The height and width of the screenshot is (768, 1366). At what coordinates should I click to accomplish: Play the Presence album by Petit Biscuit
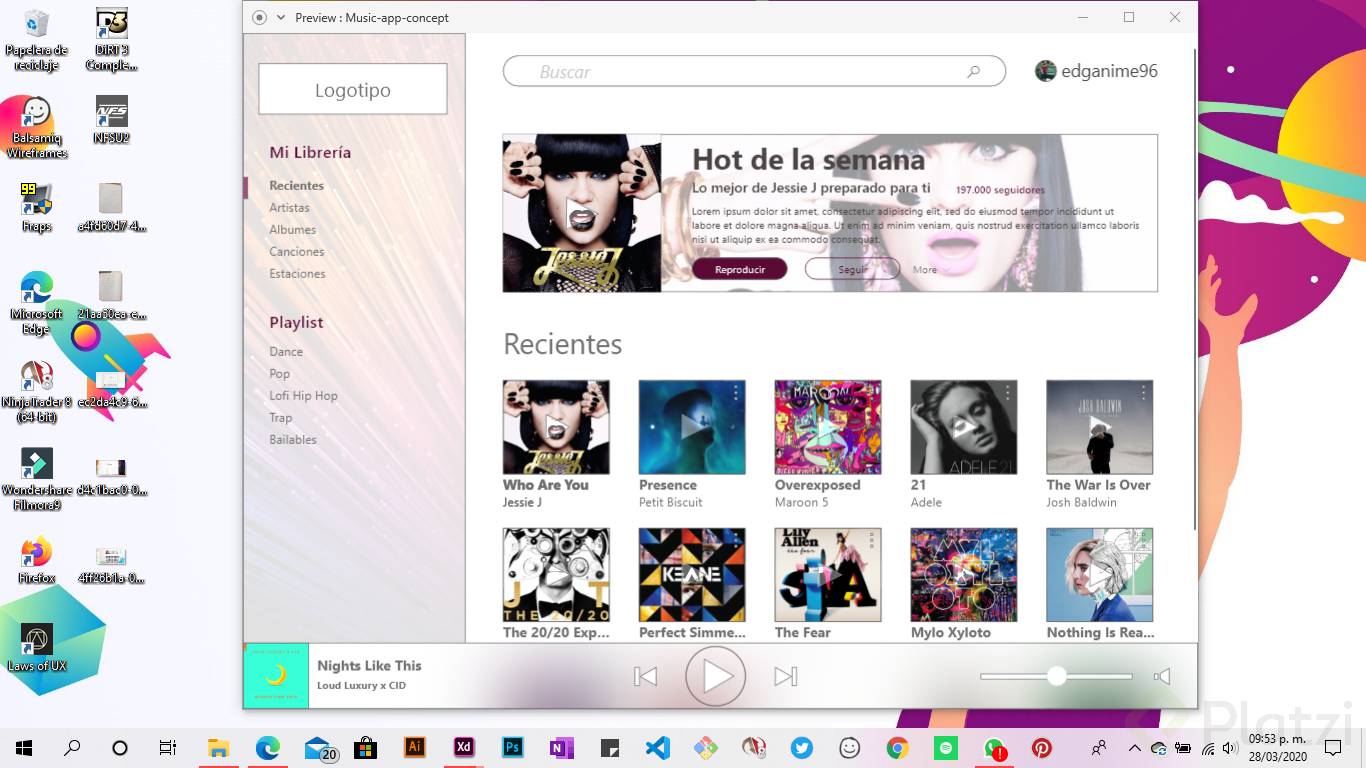(x=691, y=427)
